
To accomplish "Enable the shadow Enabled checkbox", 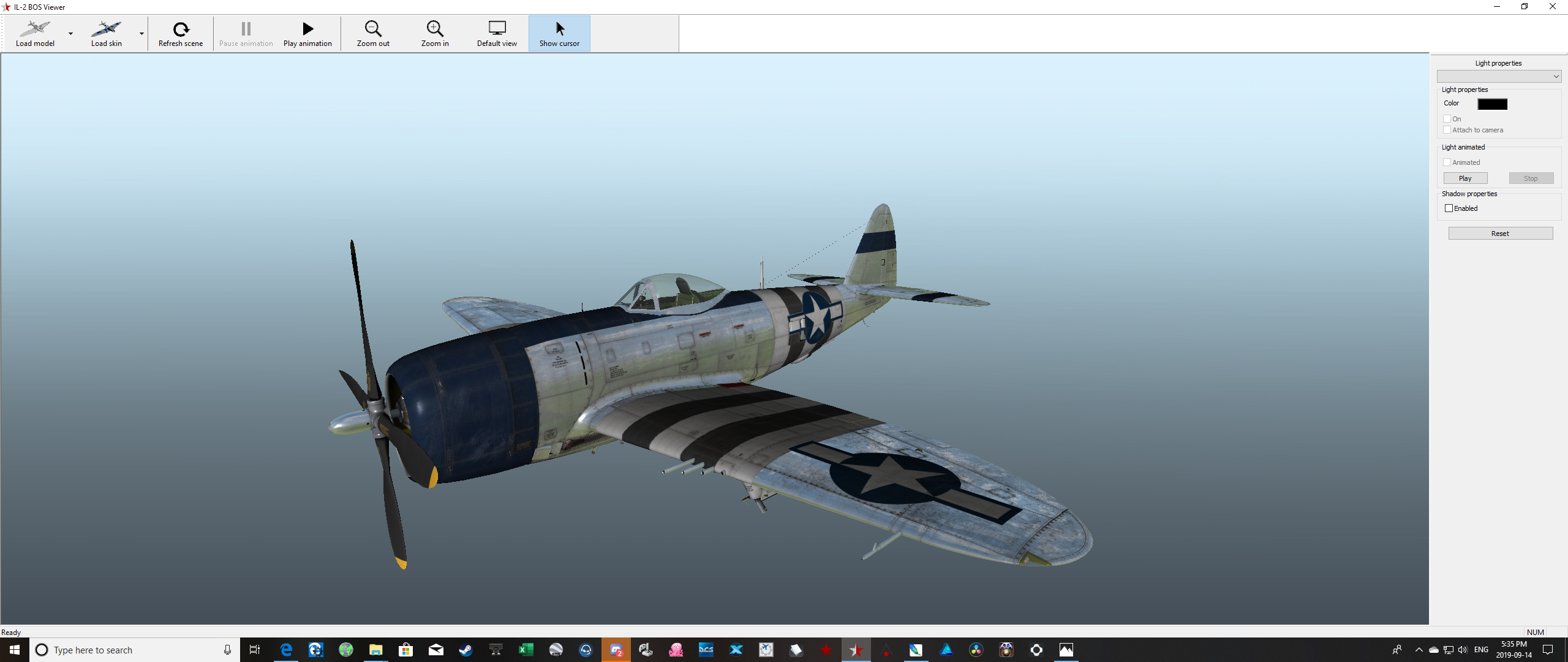I will point(1449,208).
